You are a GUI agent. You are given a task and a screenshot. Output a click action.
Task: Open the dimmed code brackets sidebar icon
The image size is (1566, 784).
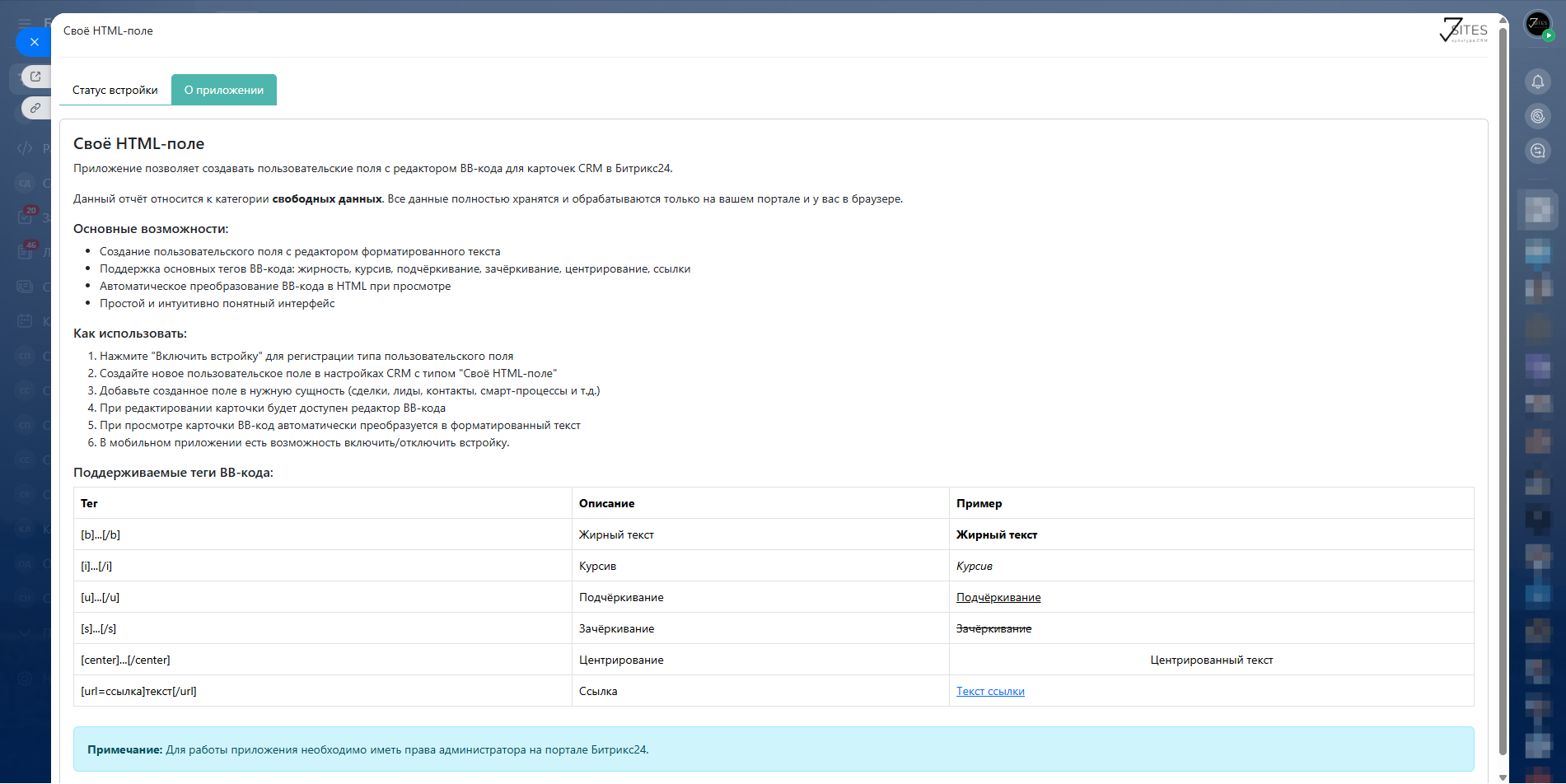click(25, 148)
